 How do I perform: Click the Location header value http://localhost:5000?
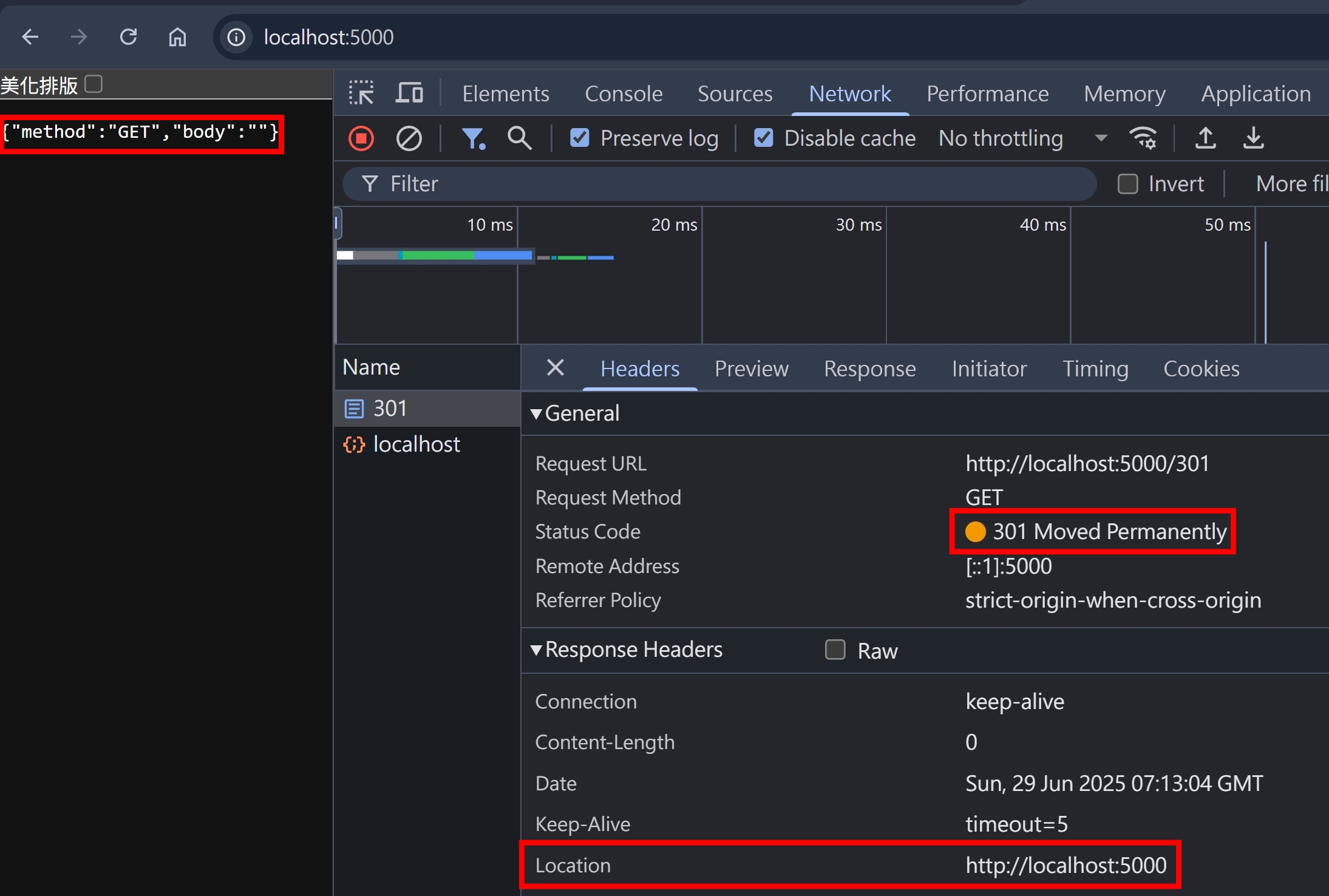[1066, 865]
